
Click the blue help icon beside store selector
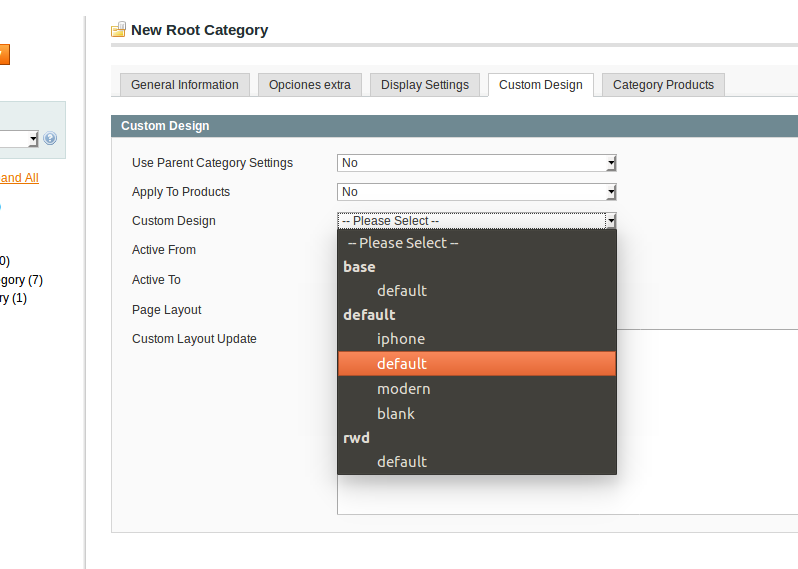tap(50, 139)
